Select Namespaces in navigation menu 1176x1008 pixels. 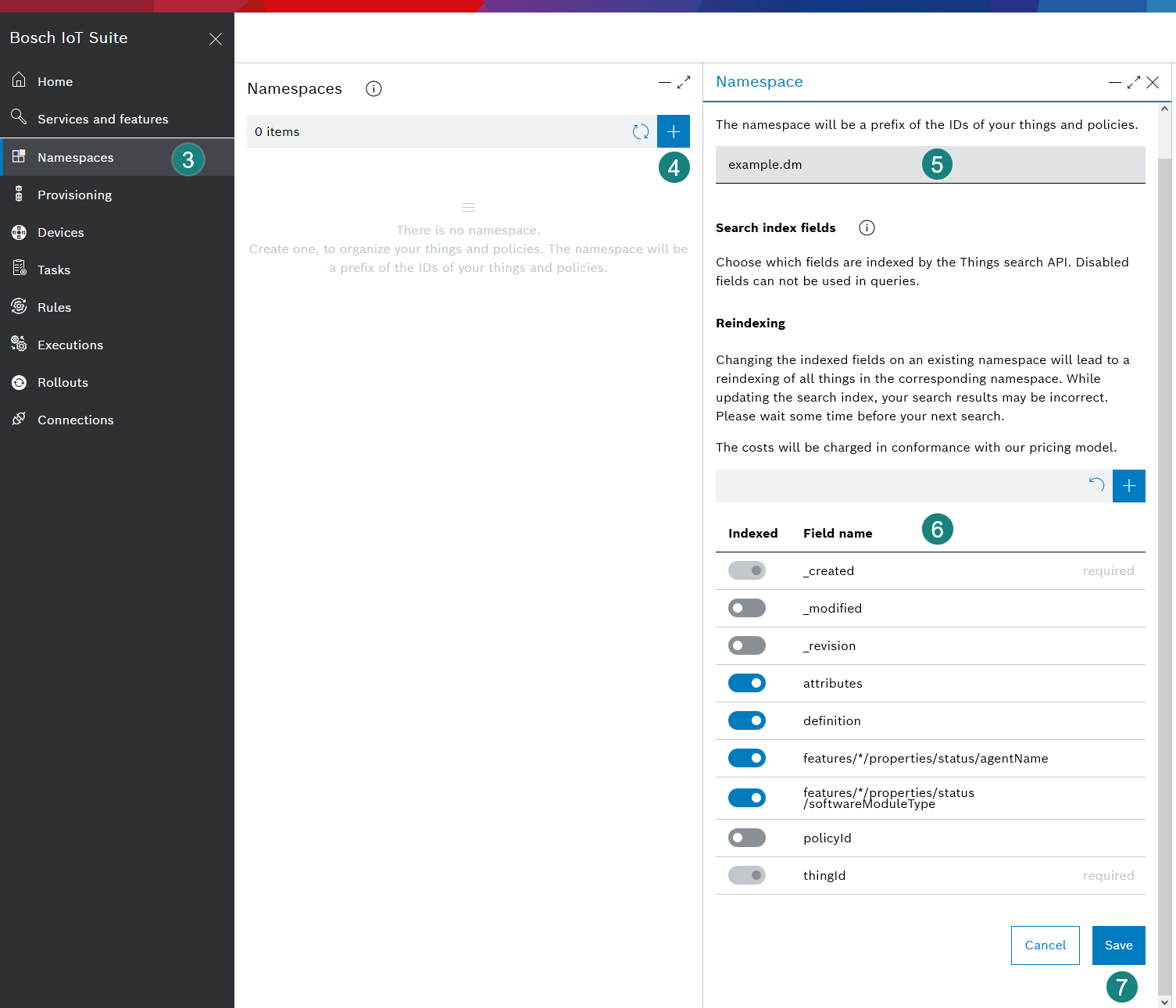[x=117, y=157]
